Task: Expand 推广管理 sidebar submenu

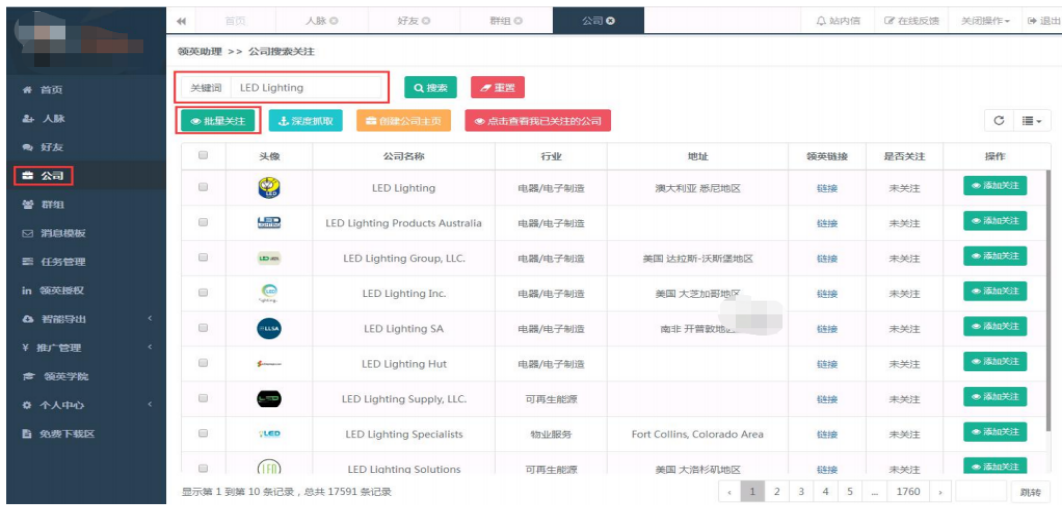Action: (x=86, y=347)
